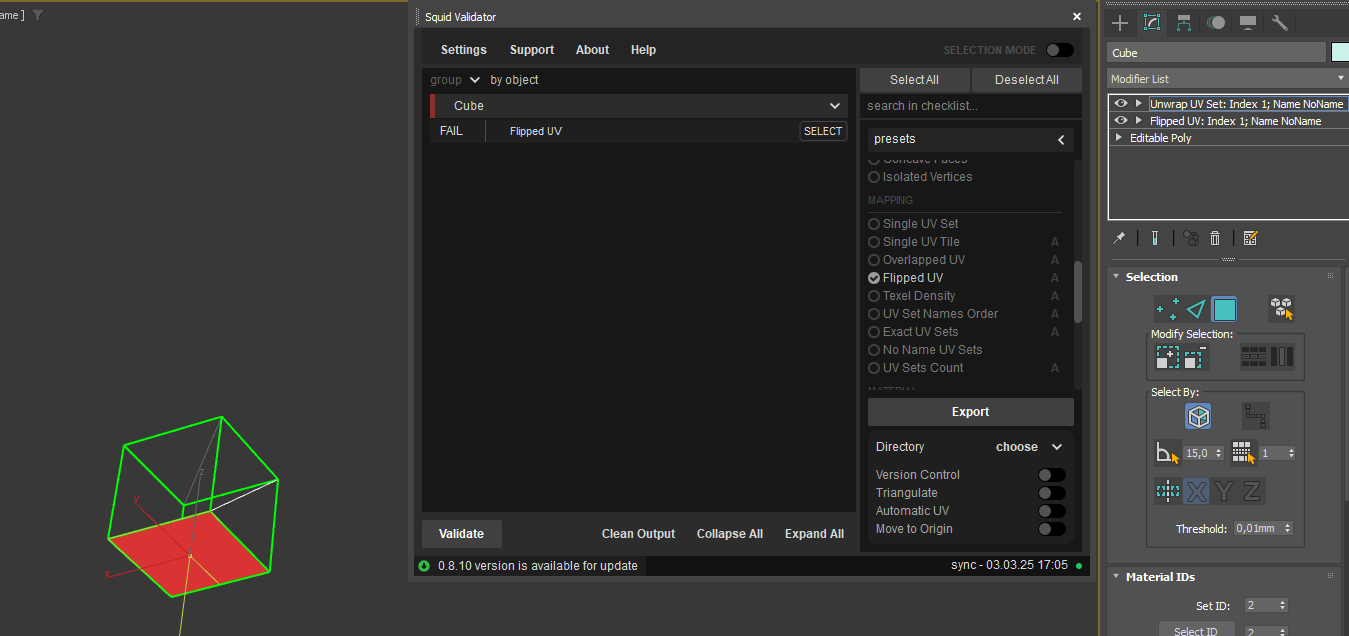Enable the Move to Origin toggle
Image resolution: width=1349 pixels, height=636 pixels.
1052,529
